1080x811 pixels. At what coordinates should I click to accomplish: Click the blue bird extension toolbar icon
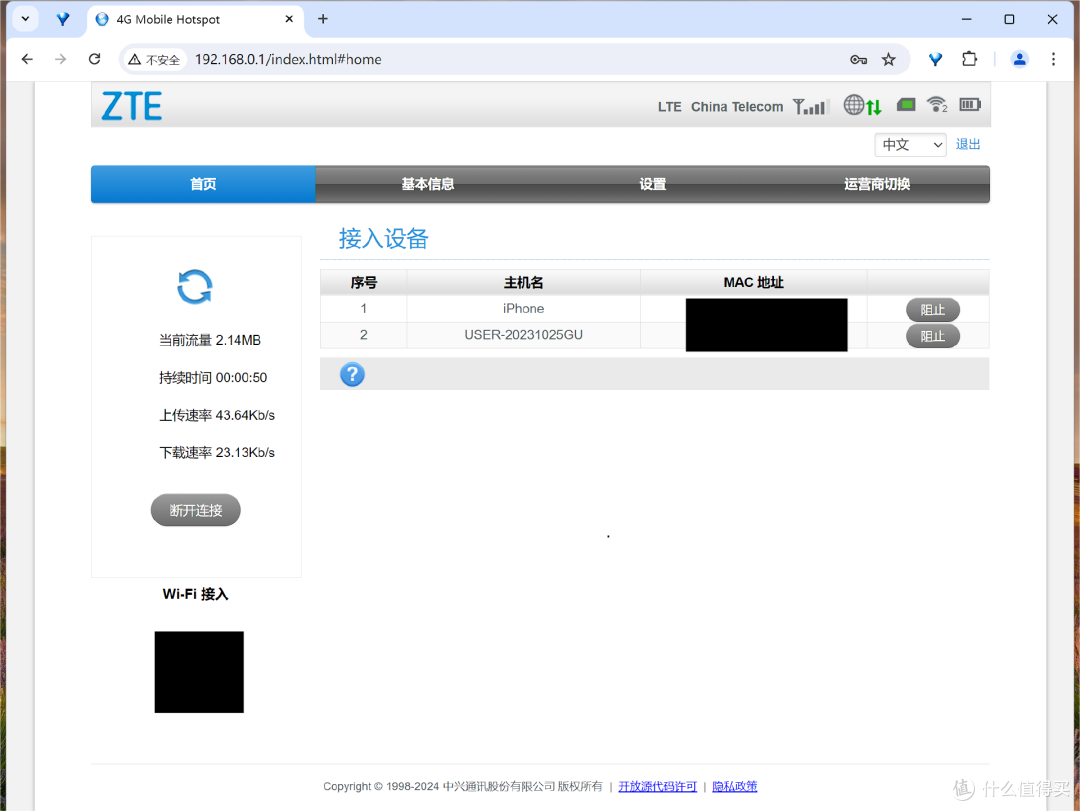click(x=935, y=59)
